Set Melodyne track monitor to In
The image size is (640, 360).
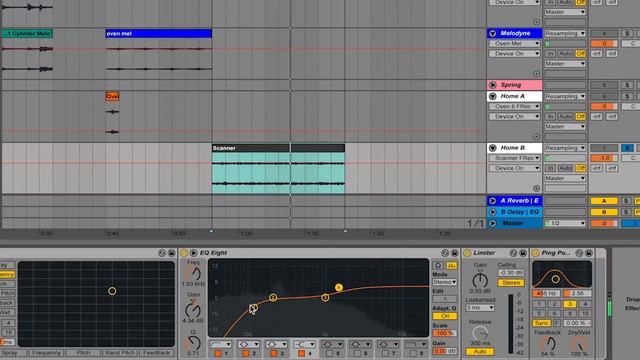(x=550, y=53)
